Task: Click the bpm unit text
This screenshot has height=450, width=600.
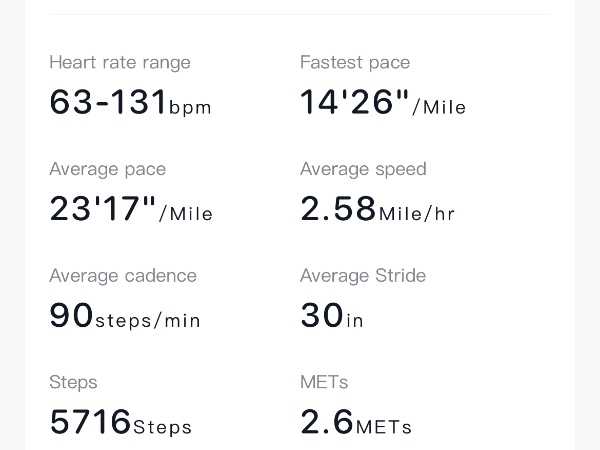Action: 190,108
